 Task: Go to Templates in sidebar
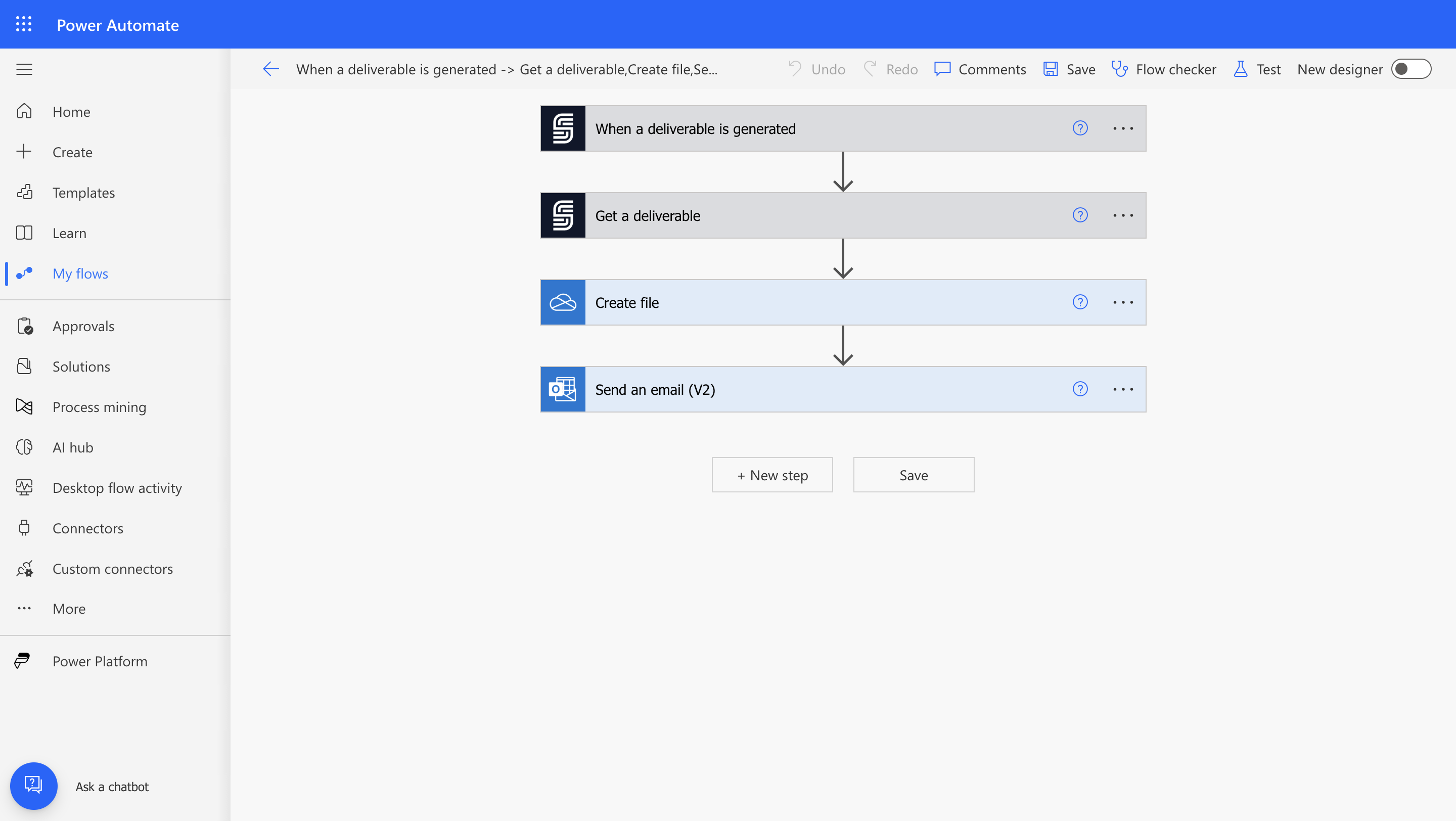point(83,193)
